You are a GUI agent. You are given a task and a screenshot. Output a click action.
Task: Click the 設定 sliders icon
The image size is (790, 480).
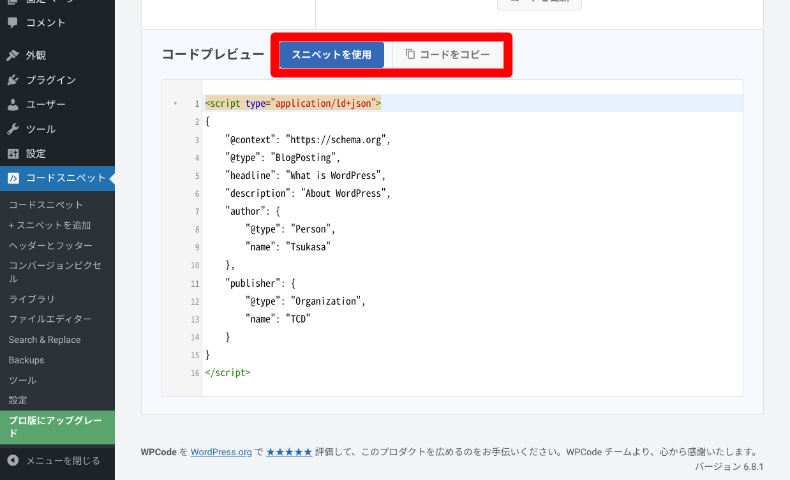coord(13,154)
